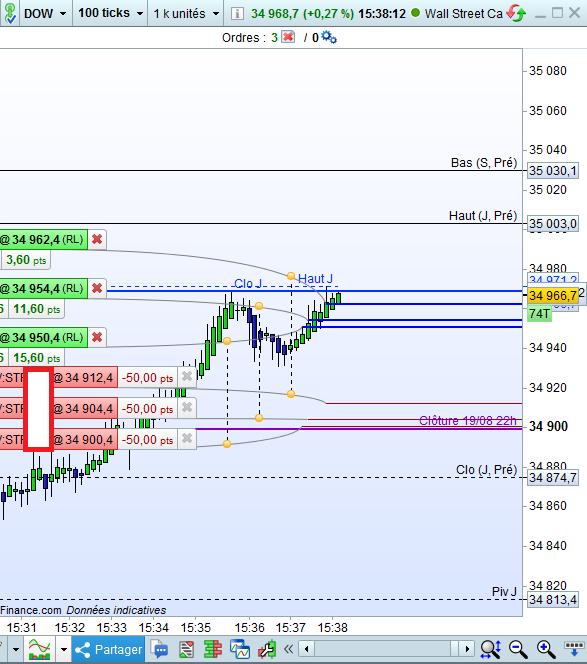
Task: Click the Wall Street Ca instrument name
Action: (463, 14)
